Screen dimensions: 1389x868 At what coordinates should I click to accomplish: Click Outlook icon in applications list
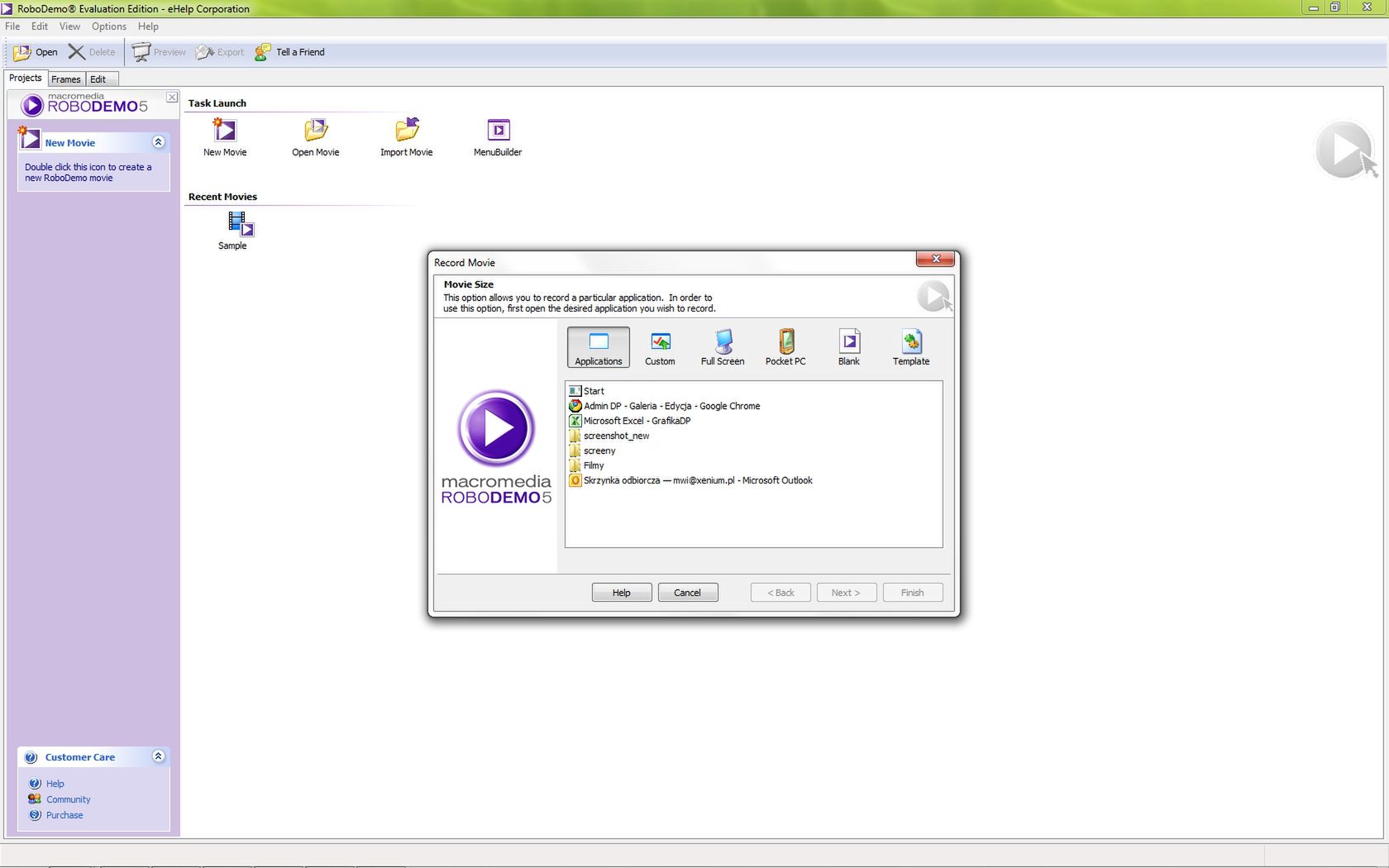[x=575, y=480]
